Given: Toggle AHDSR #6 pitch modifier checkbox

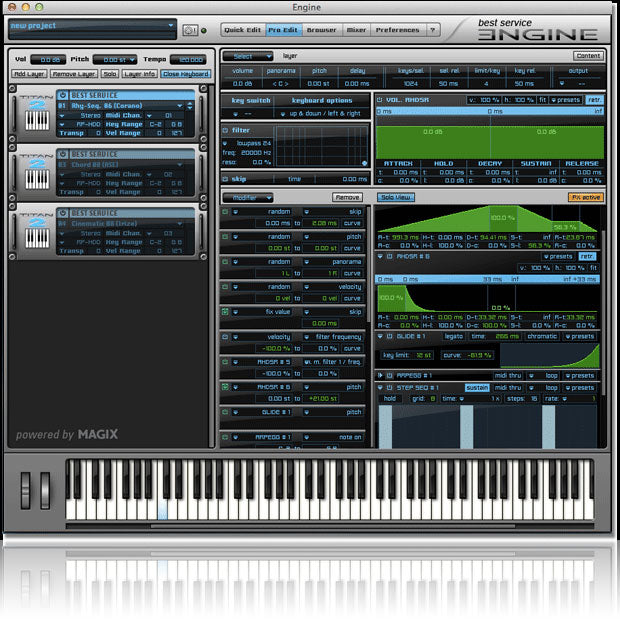Looking at the screenshot, I should coord(225,387).
